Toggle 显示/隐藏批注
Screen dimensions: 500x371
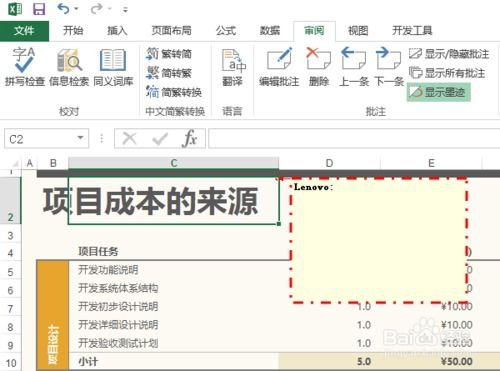(449, 54)
